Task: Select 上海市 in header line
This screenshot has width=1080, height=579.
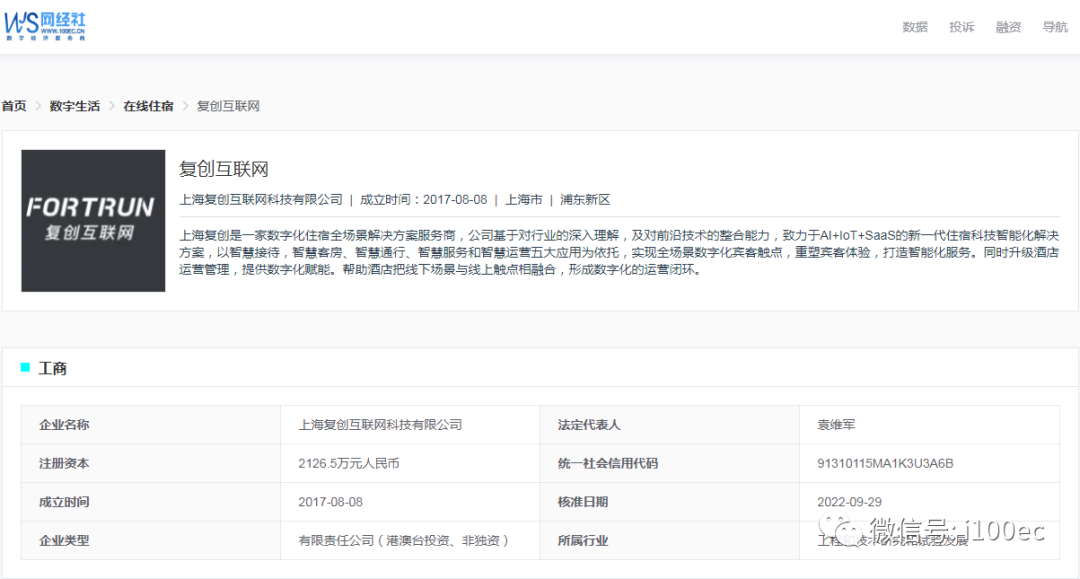Action: coord(523,200)
